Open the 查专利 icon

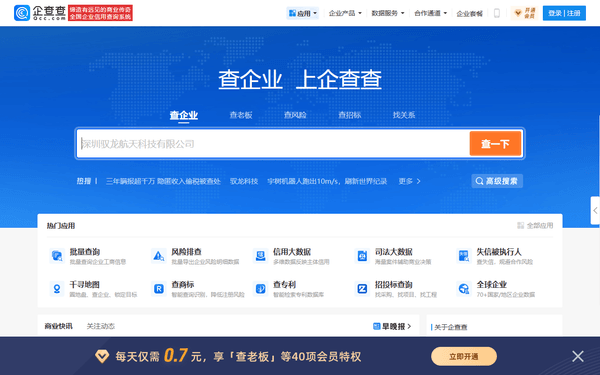[260, 289]
